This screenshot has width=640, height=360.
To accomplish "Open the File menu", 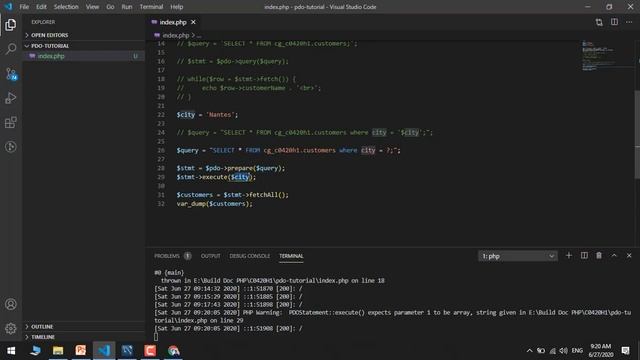I will [24, 7].
